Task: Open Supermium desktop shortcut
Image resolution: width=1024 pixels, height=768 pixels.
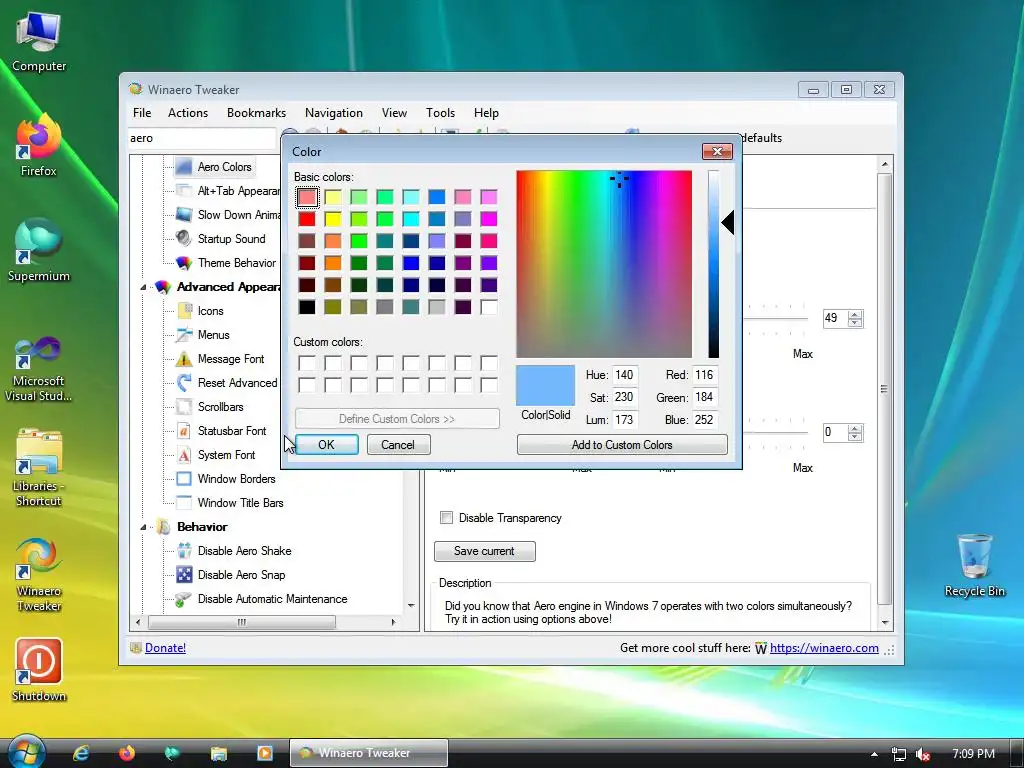Action: coord(39,250)
